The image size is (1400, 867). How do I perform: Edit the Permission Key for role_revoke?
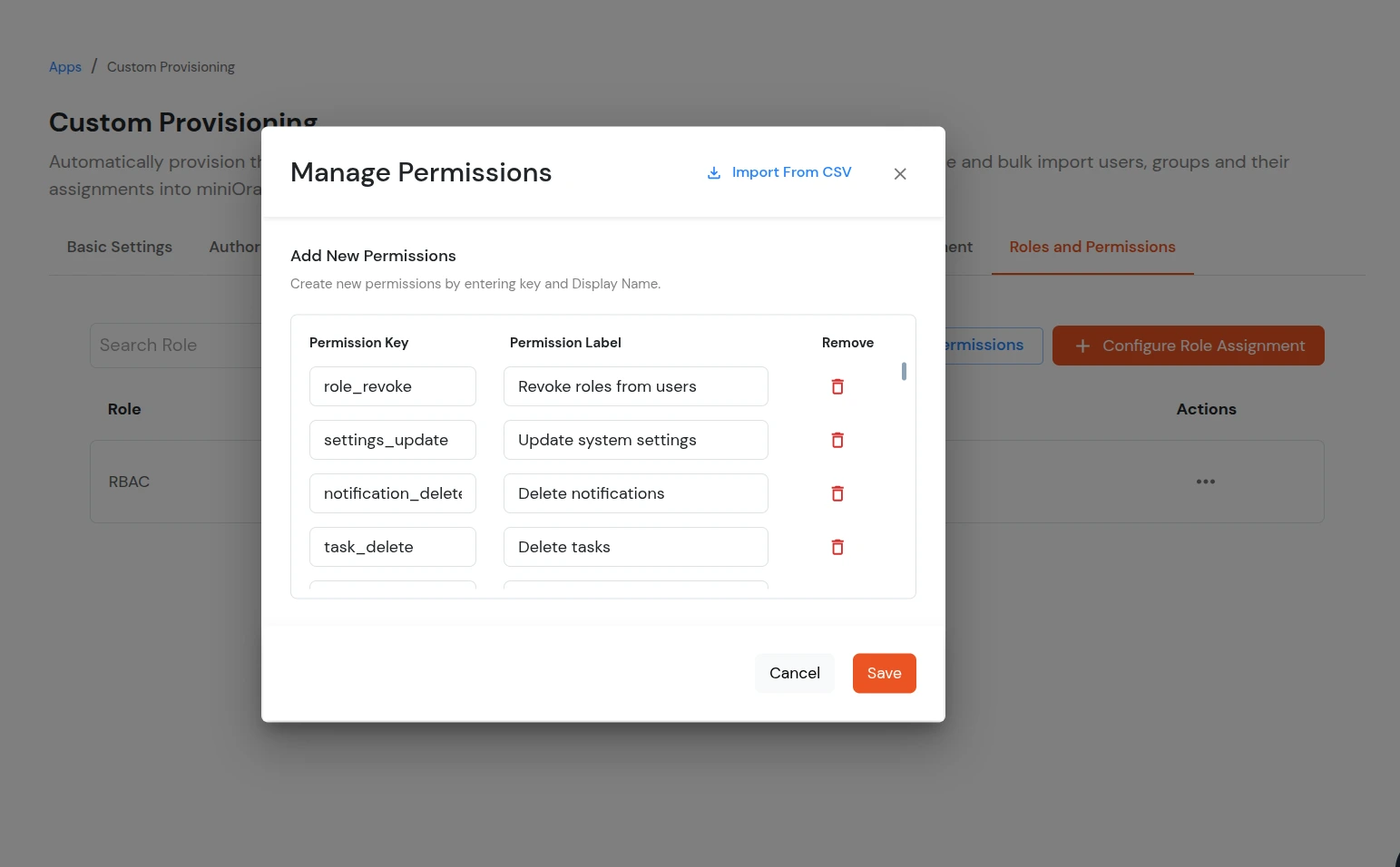(x=392, y=386)
